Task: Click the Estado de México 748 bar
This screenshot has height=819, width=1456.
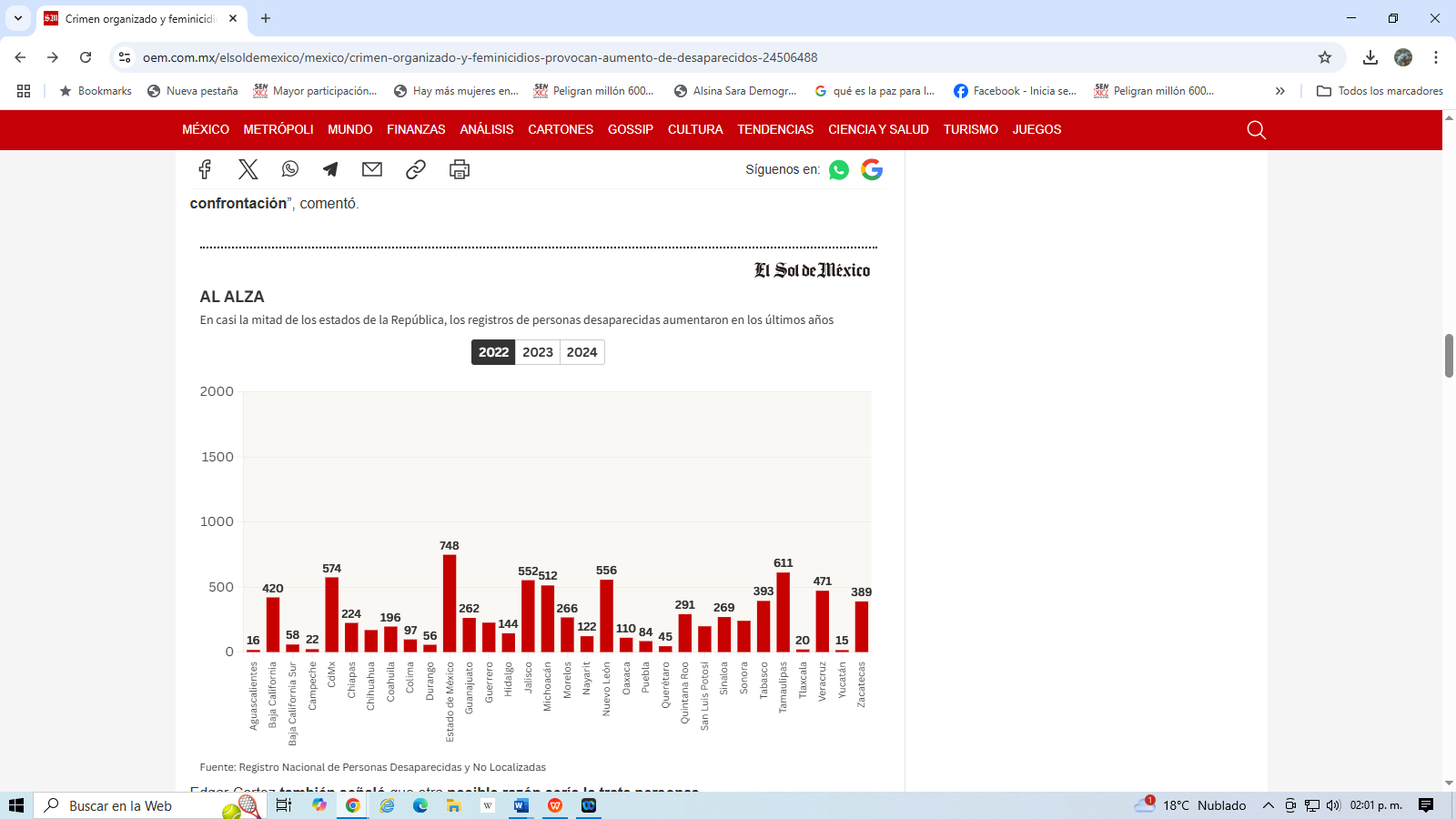Action: [450, 603]
